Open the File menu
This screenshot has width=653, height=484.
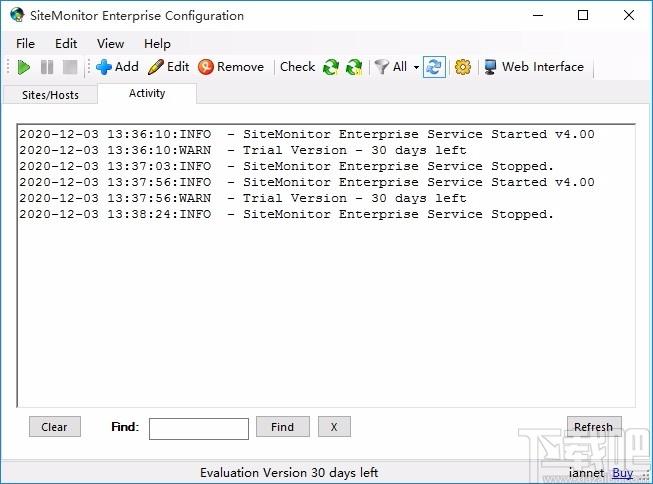[x=25, y=44]
